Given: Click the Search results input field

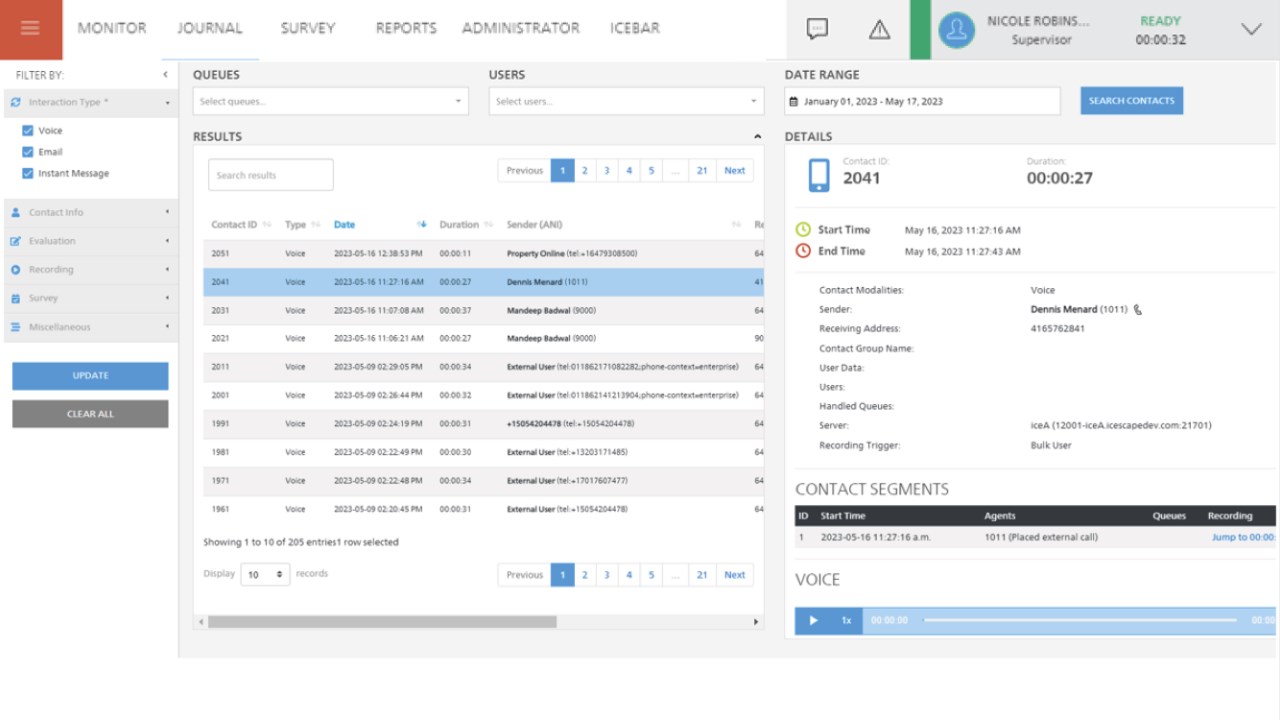Looking at the screenshot, I should pos(271,175).
